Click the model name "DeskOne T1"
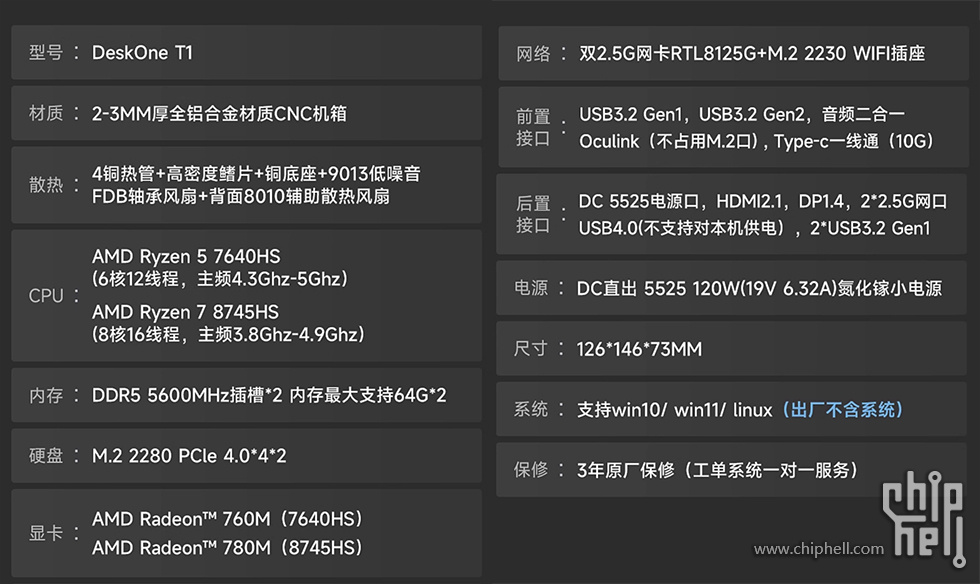 pyautogui.click(x=142, y=53)
